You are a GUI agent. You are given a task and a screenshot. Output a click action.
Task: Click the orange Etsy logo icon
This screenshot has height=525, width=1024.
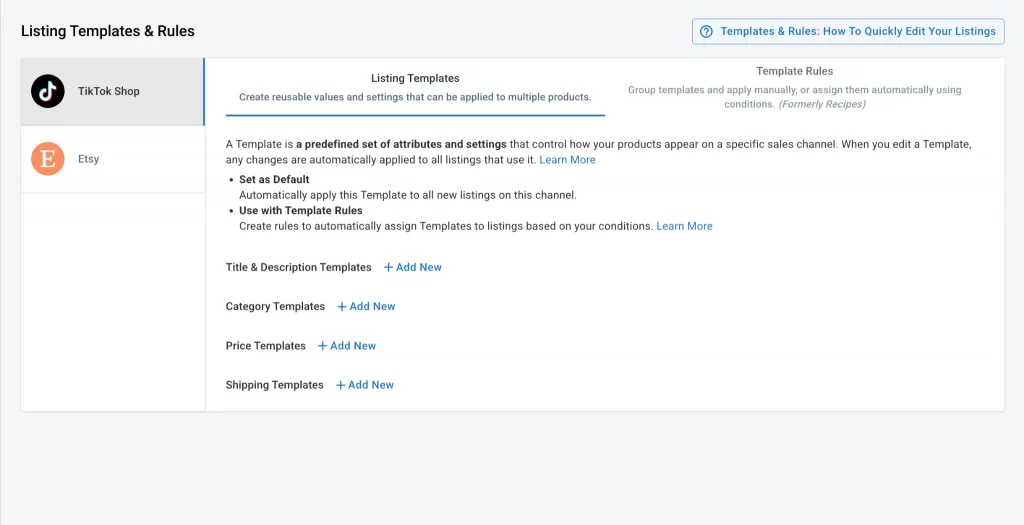pos(48,159)
